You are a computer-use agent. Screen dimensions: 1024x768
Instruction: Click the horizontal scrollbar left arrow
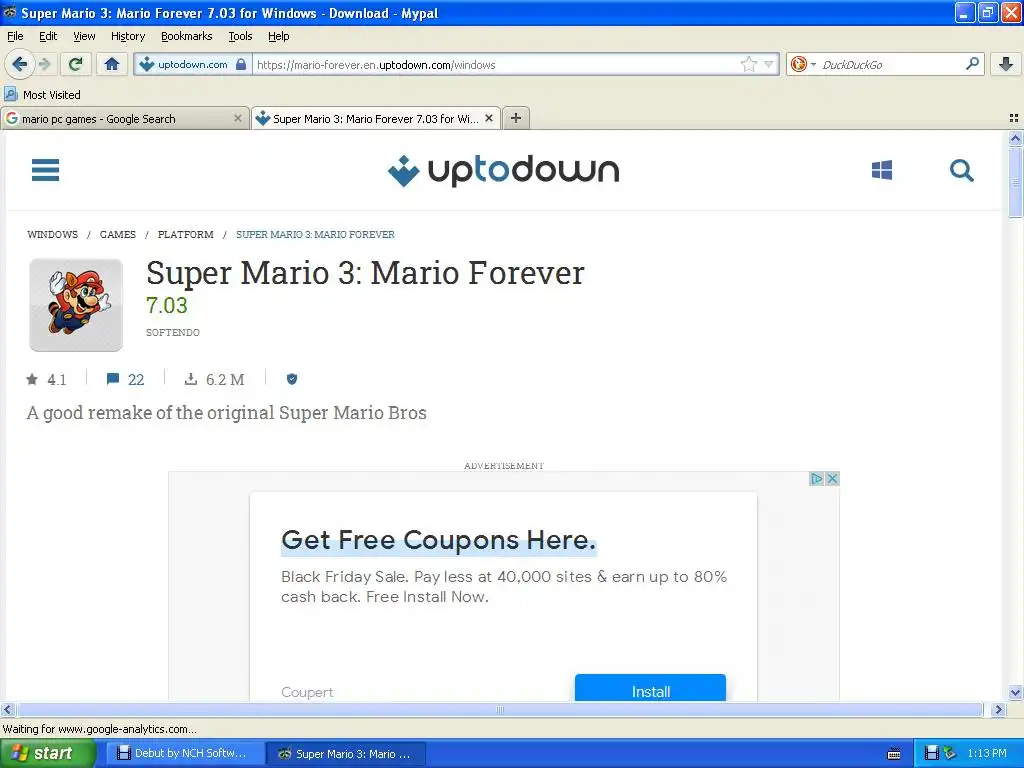pos(7,709)
